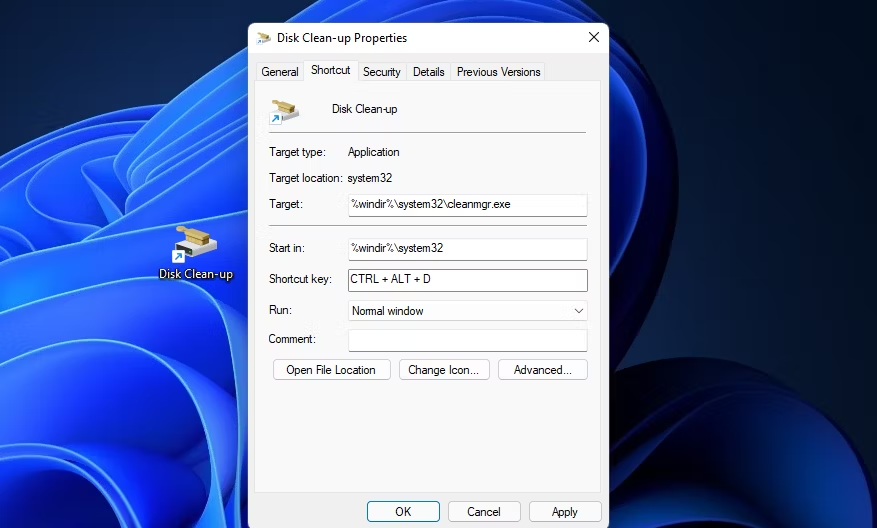Close the Disk Clean-up Properties dialog
The width and height of the screenshot is (877, 528).
tap(593, 37)
